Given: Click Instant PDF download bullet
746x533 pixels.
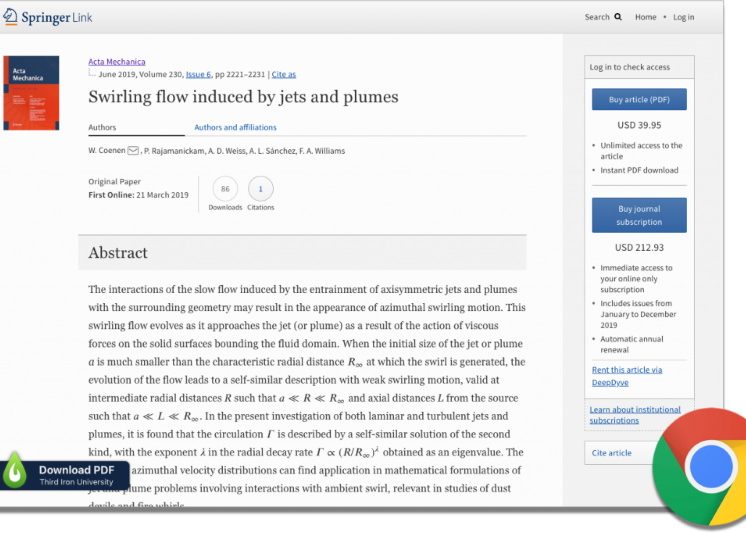Looking at the screenshot, I should click(x=639, y=170).
